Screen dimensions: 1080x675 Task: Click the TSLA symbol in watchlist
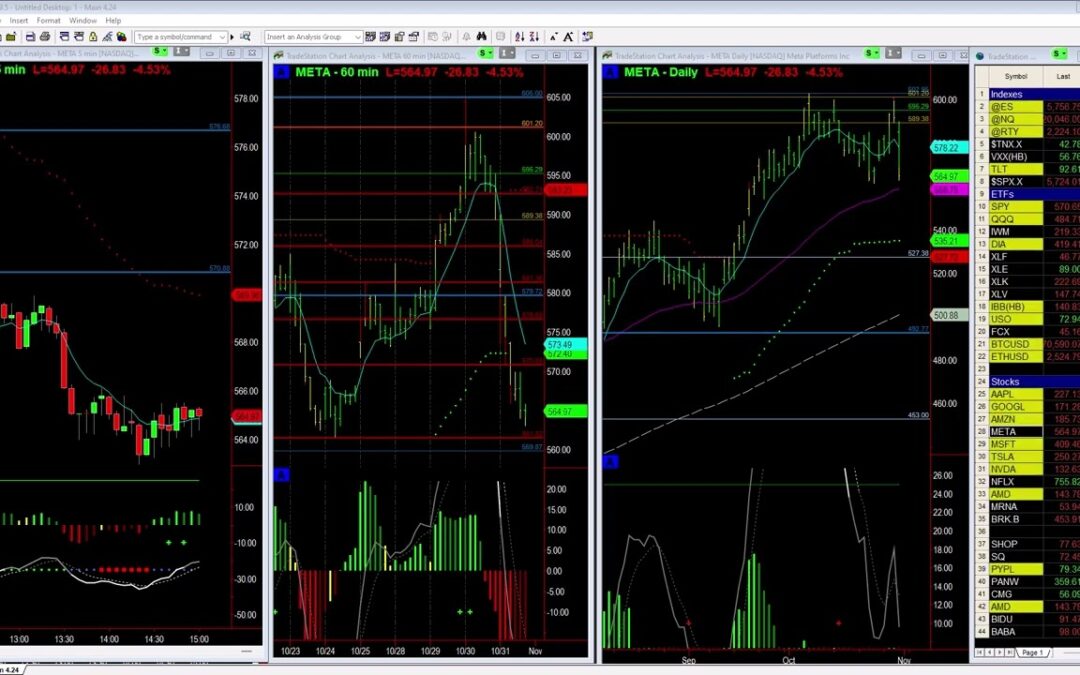[x=1002, y=456]
